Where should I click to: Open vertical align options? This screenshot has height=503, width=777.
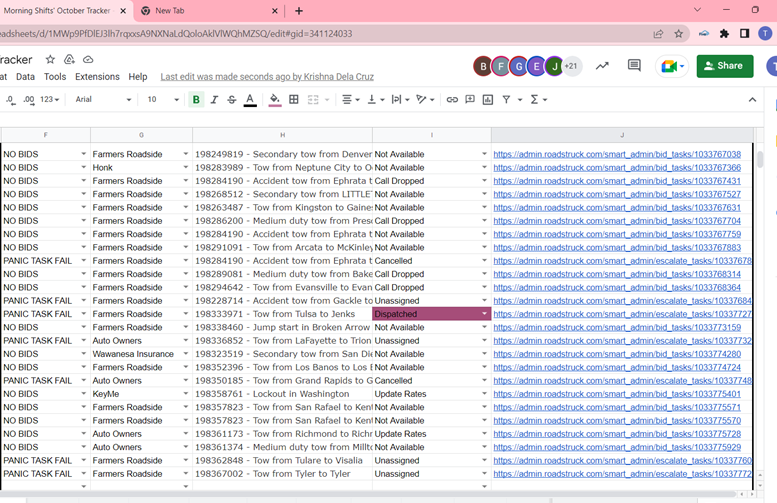pos(376,100)
